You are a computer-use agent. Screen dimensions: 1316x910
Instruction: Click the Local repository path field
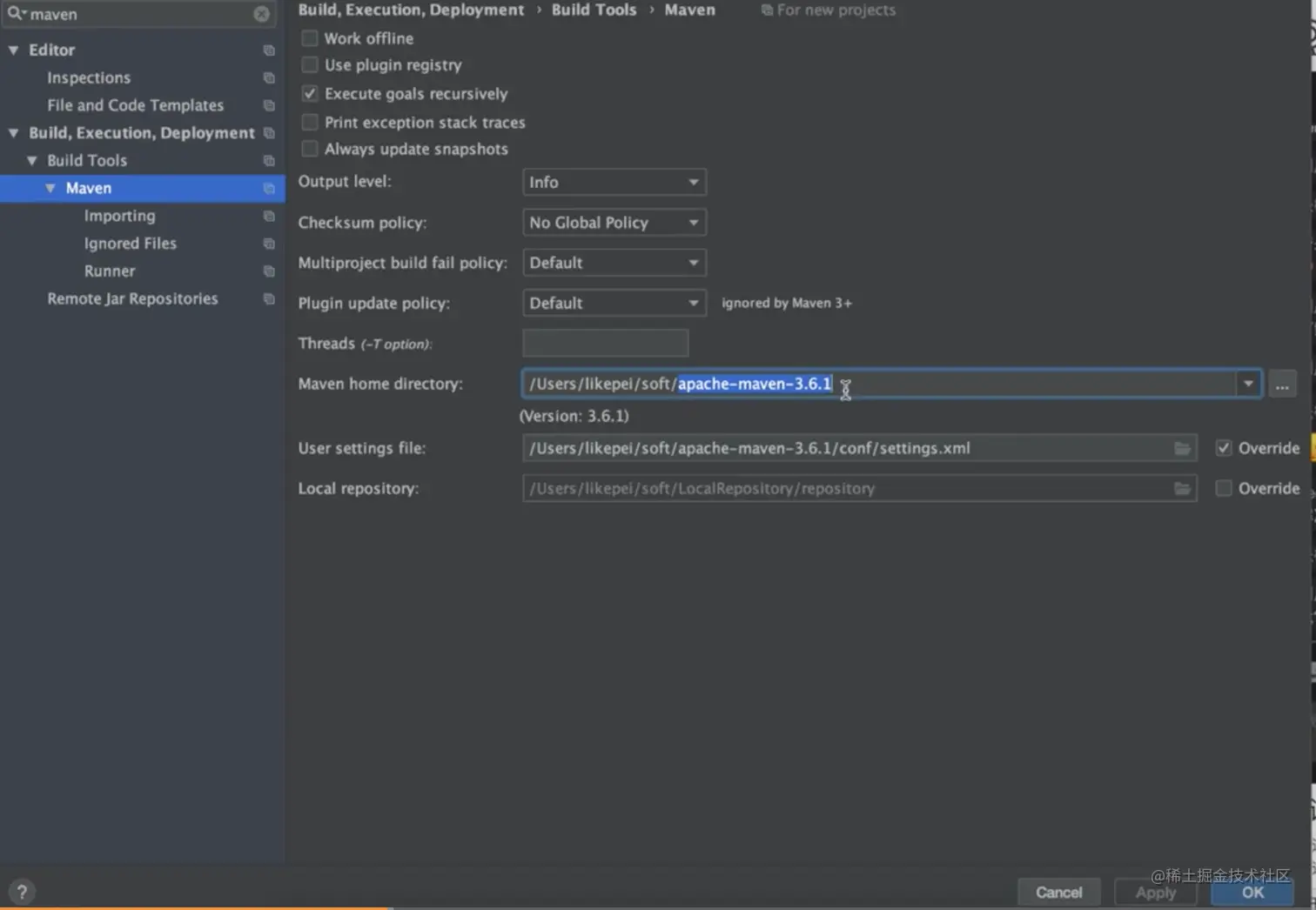coord(859,488)
